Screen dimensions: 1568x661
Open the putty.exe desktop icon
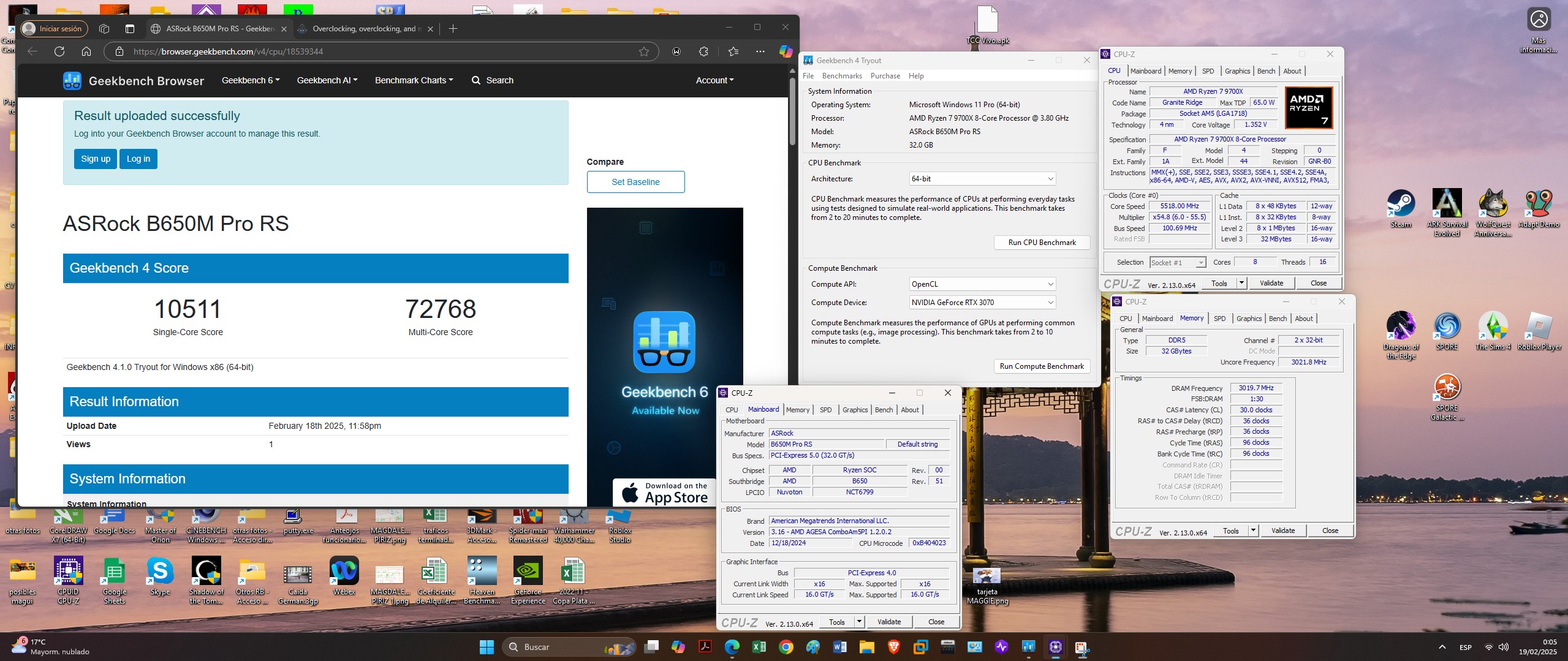(x=298, y=521)
